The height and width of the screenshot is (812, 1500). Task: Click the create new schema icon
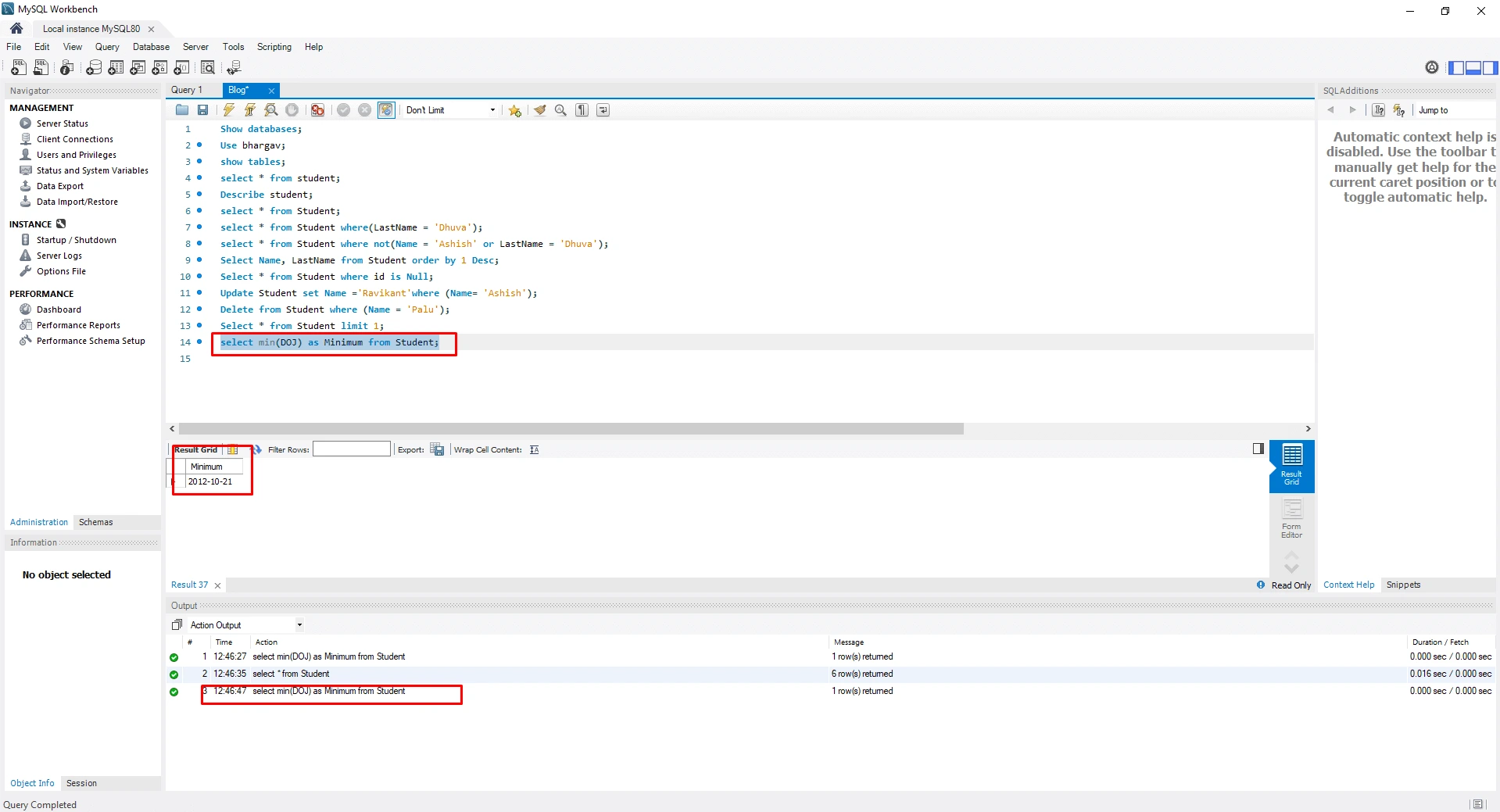click(93, 68)
